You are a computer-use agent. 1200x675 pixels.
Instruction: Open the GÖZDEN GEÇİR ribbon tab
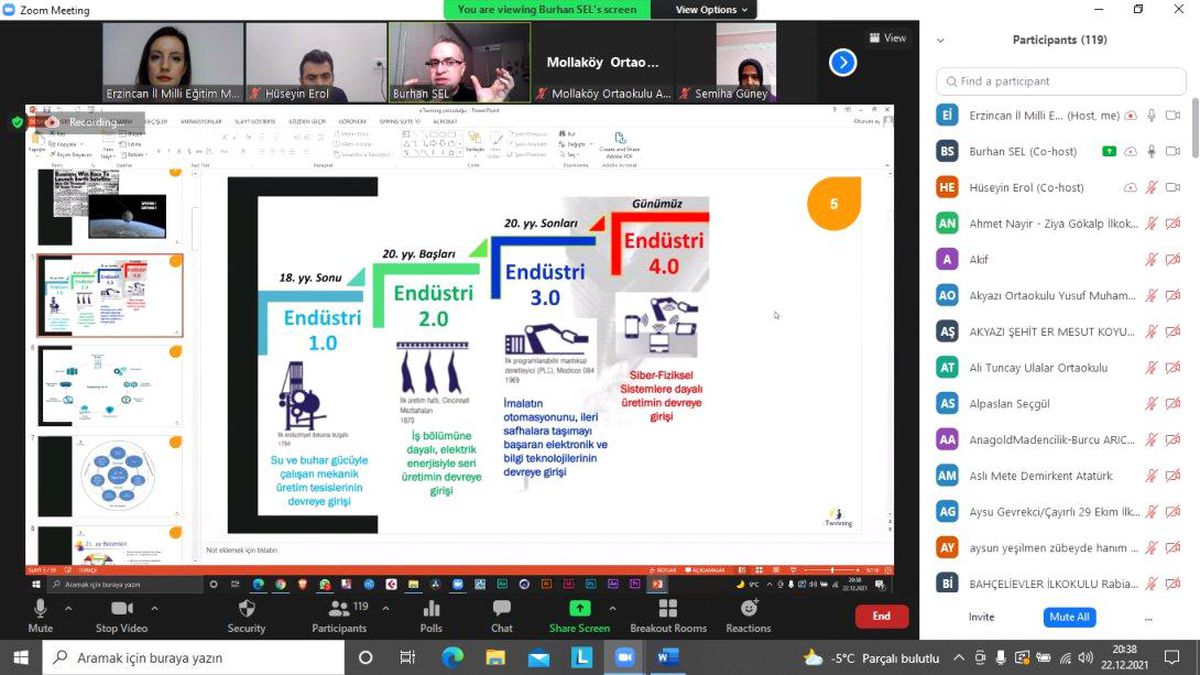pyautogui.click(x=309, y=121)
